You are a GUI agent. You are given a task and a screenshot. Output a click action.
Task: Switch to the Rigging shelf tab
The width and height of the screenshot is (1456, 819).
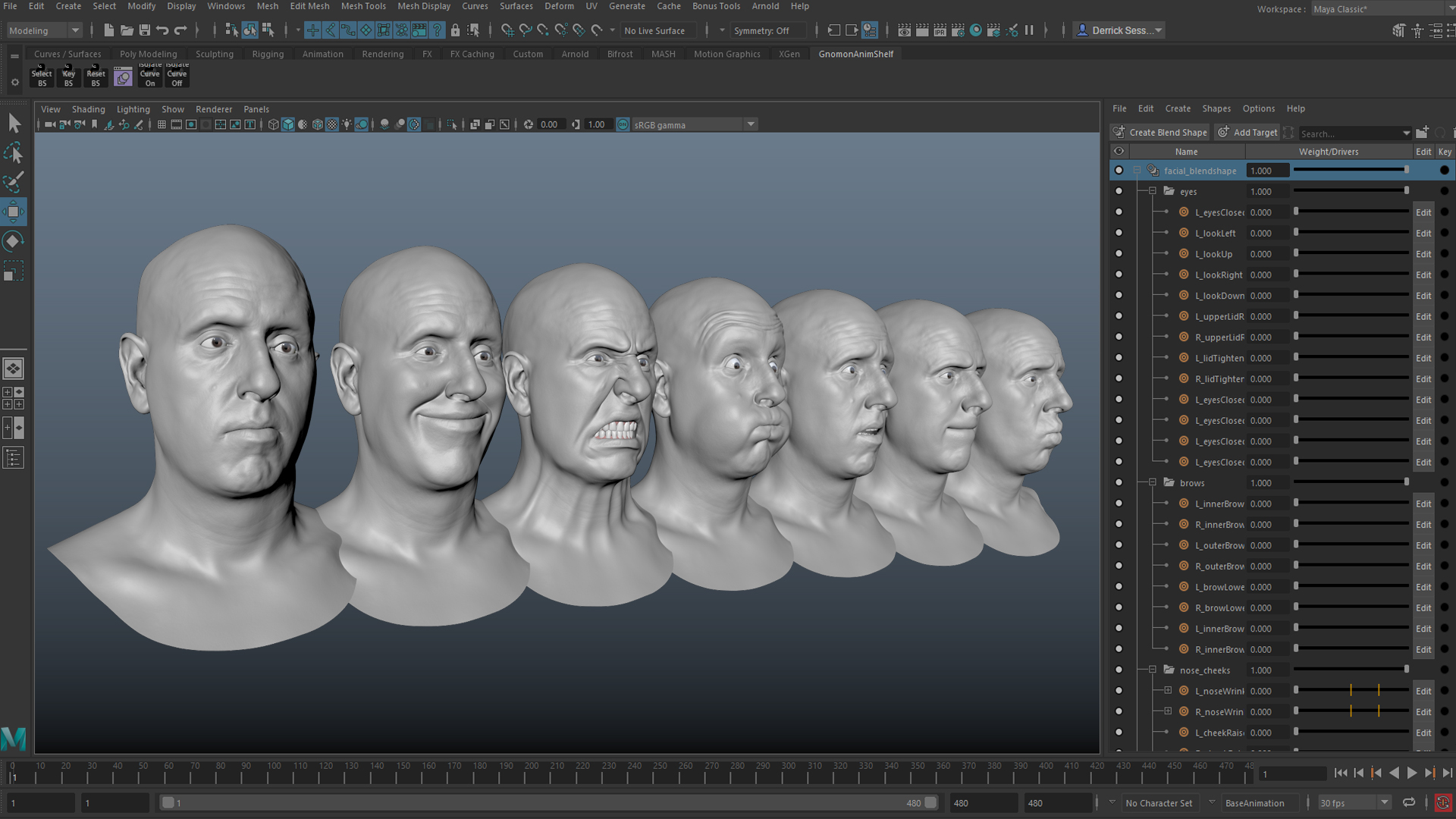tap(268, 54)
